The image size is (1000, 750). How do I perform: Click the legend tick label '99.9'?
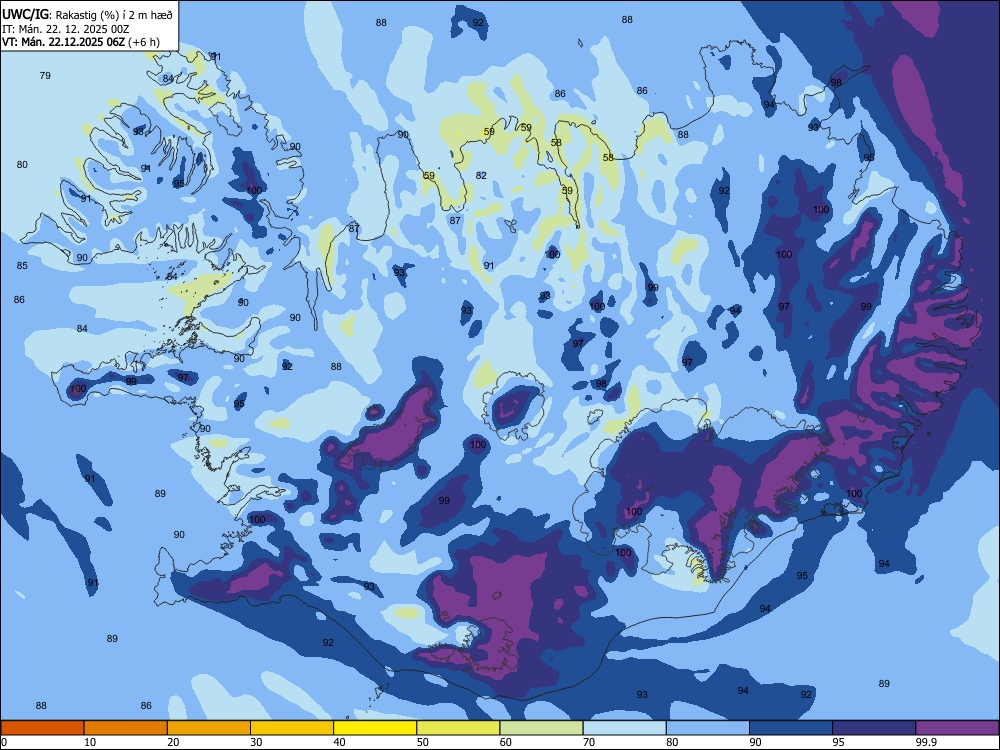pyautogui.click(x=926, y=742)
